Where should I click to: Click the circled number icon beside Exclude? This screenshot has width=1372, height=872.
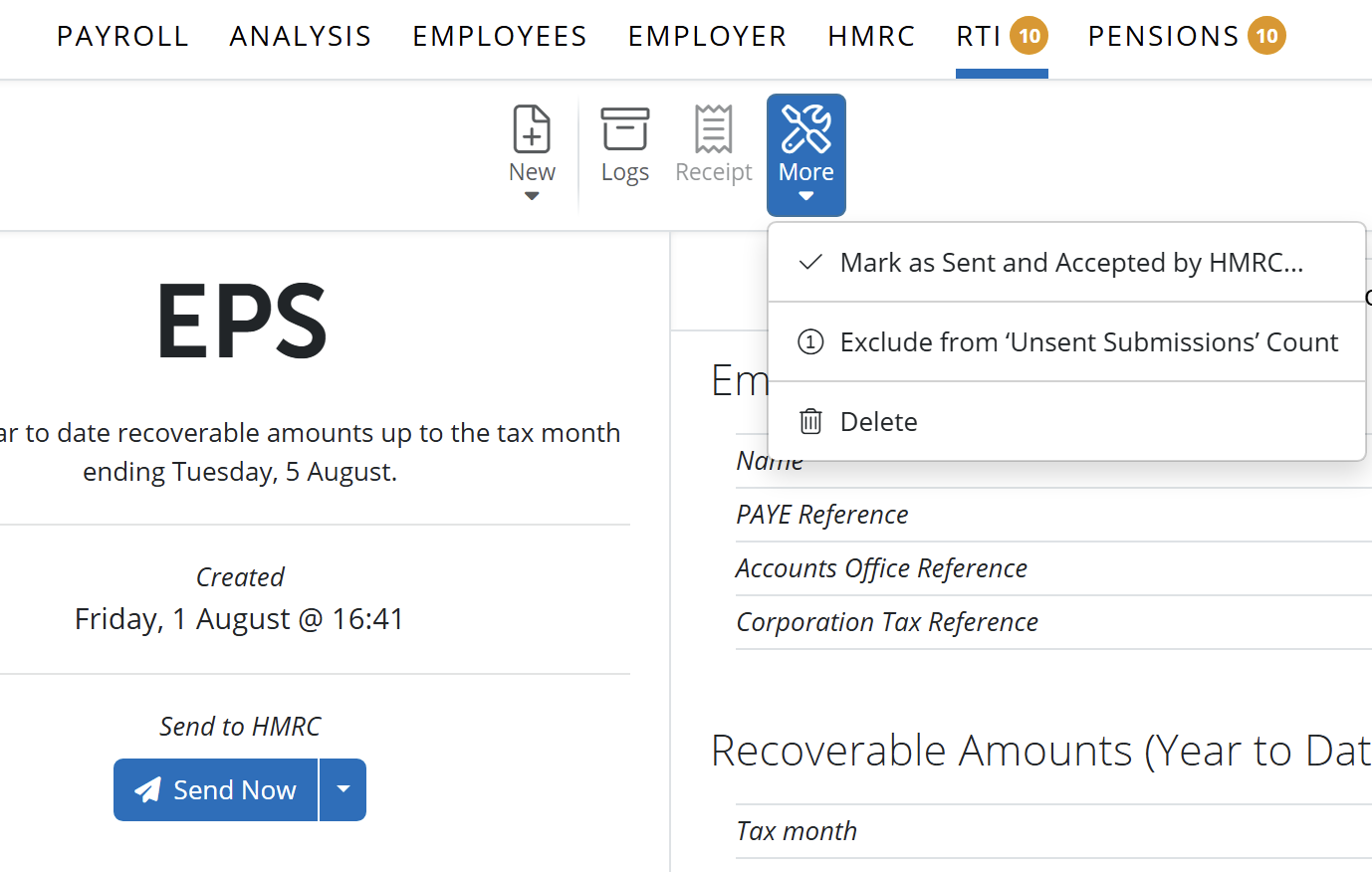811,342
